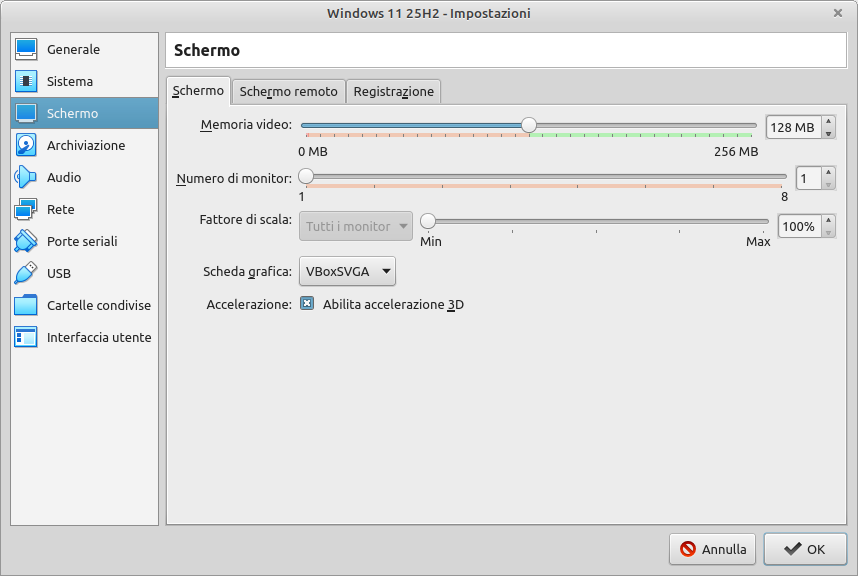
Task: Decrease Fattore di scala spinner value
Action: pyautogui.click(x=828, y=232)
